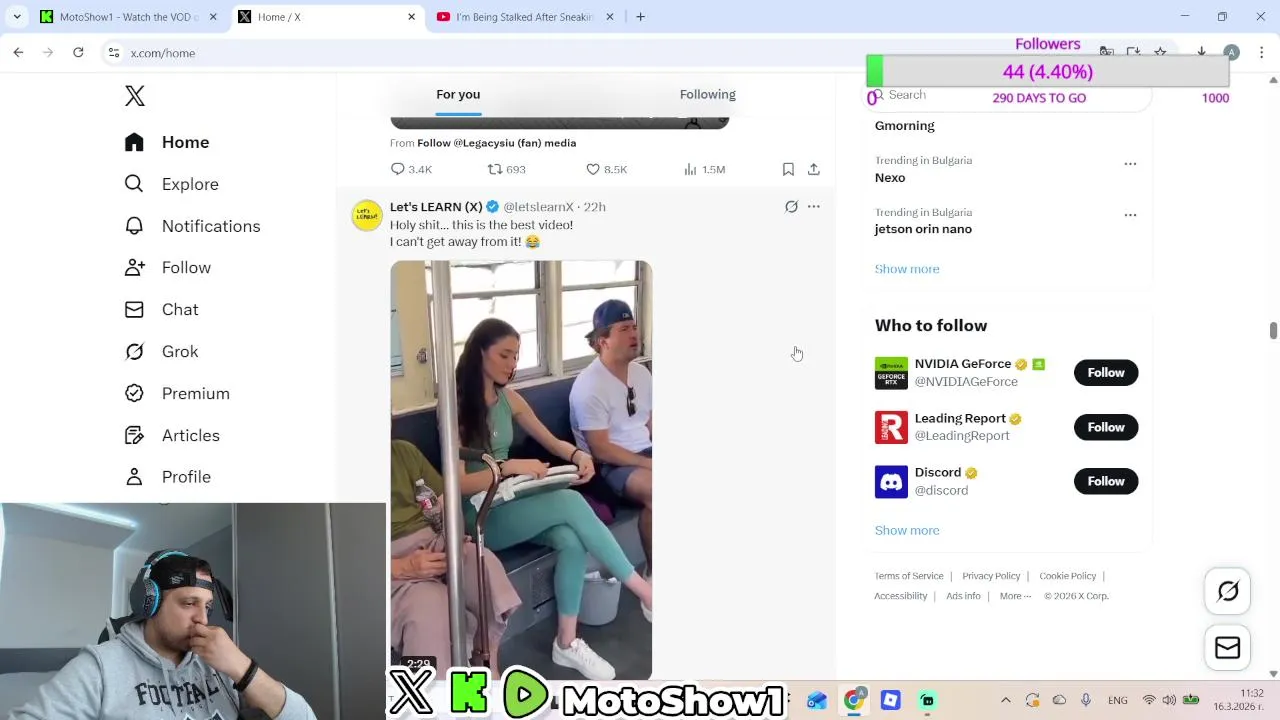Switch to the MotoShow1 browser tab
This screenshot has width=1280, height=720.
(128, 17)
